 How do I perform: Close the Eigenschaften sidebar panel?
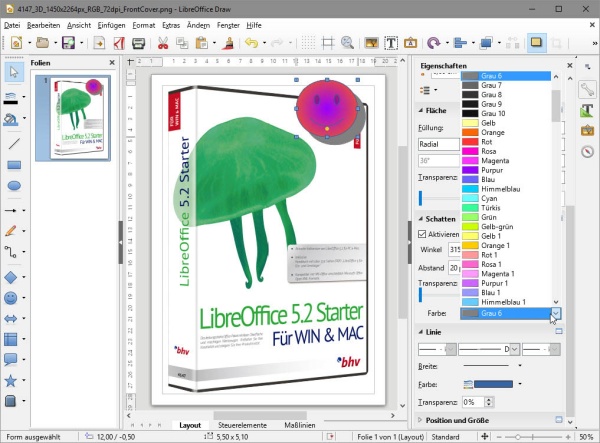tap(570, 65)
